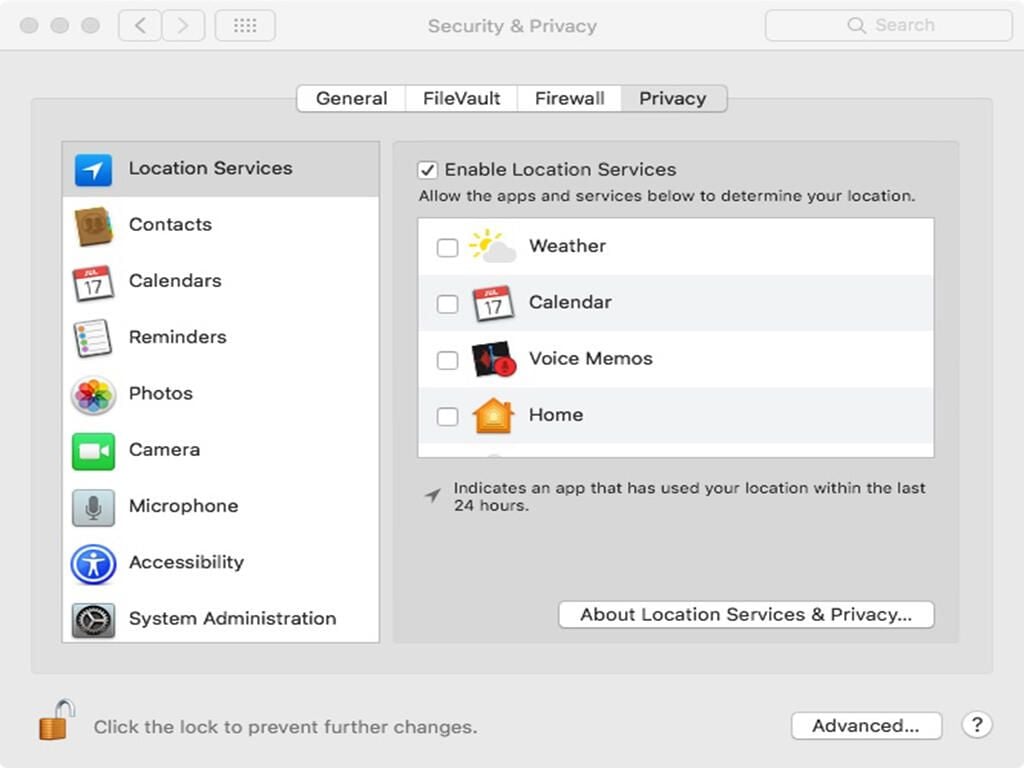Switch to the Firewall tab

pyautogui.click(x=569, y=99)
